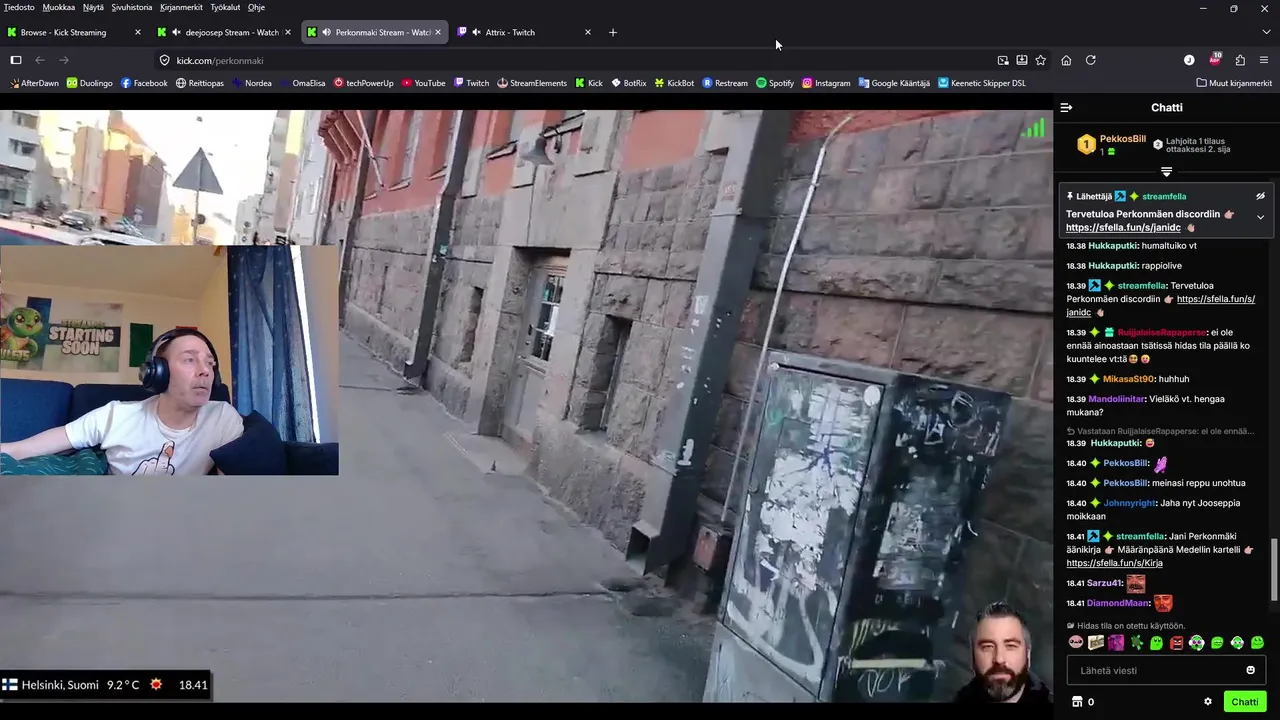Go back with the back arrow

point(40,60)
